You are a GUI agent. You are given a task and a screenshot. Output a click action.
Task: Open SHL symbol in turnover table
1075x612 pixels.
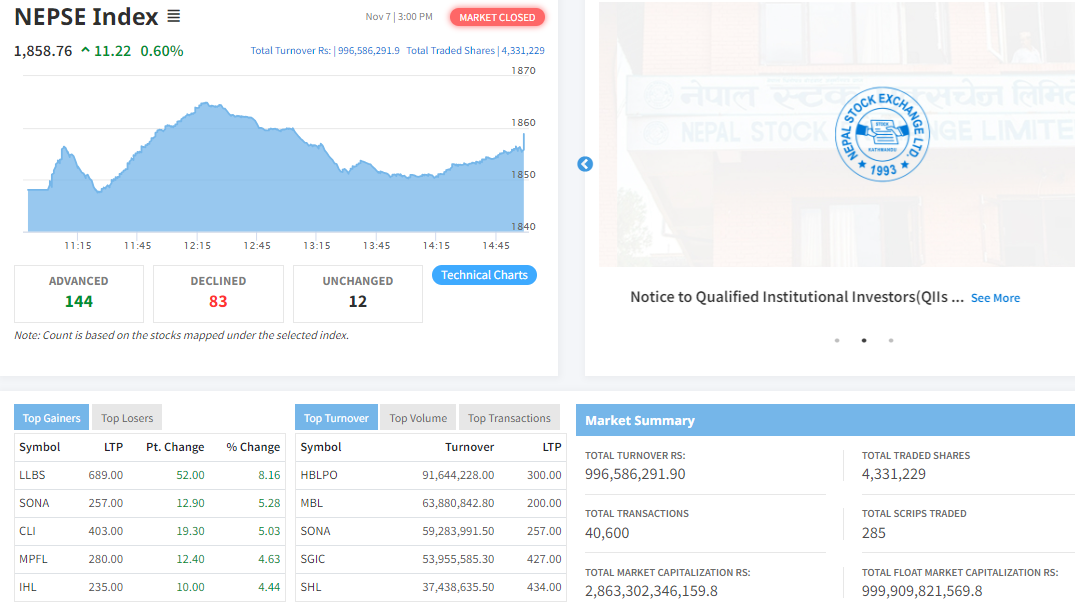311,587
